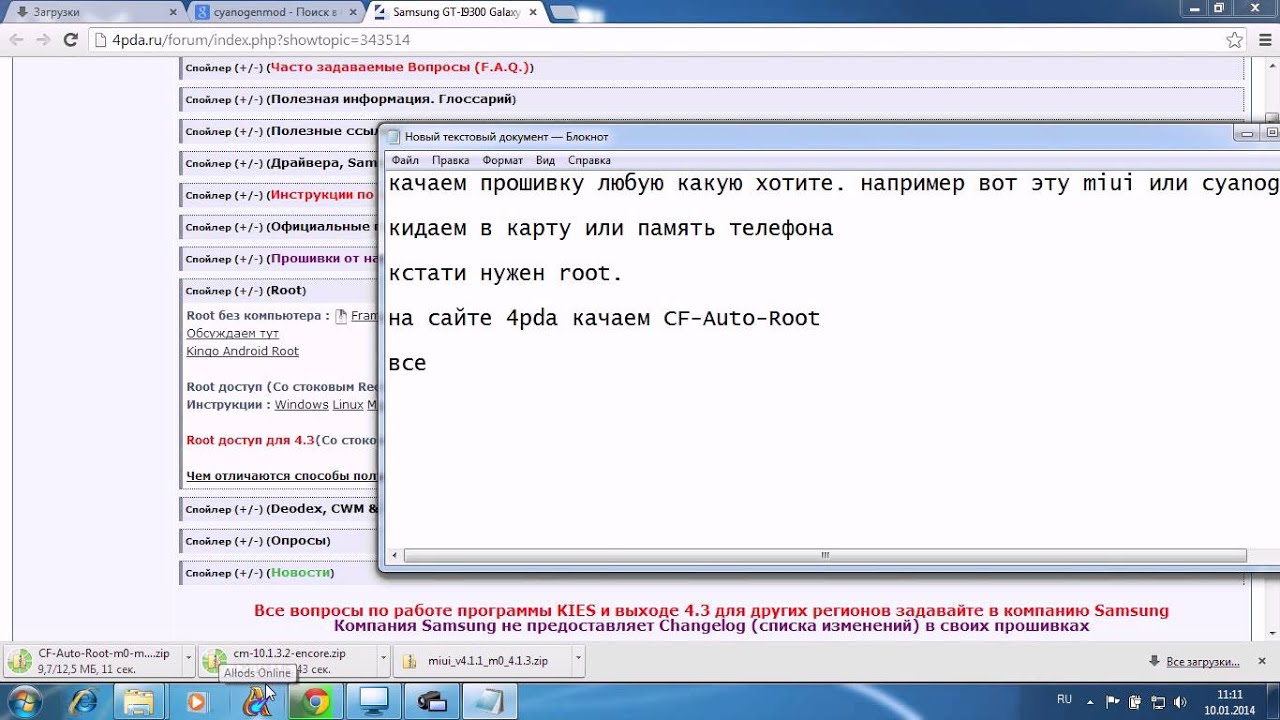Open the Правка menu in Notepad
This screenshot has width=1280, height=720.
point(450,160)
